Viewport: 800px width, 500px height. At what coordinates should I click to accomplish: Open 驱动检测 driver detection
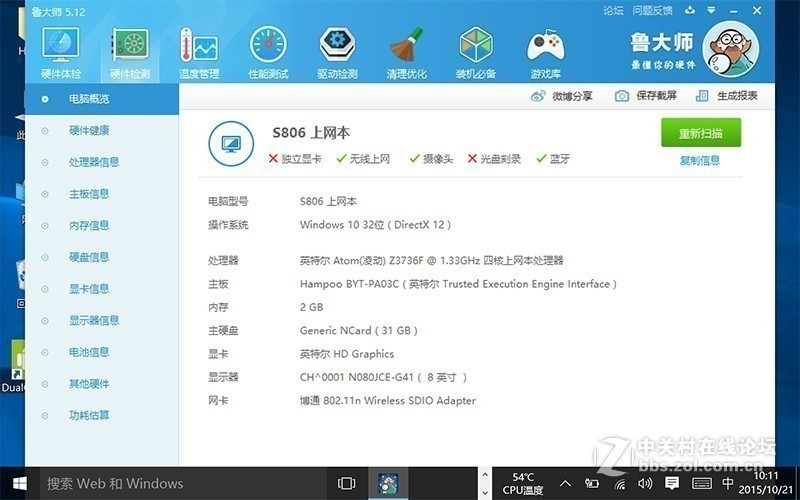coord(337,53)
